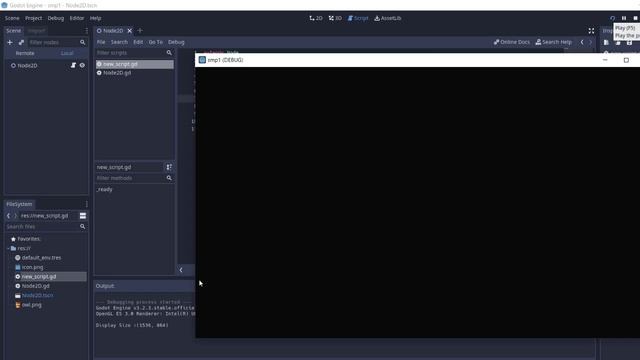Open the Project menu
The height and width of the screenshot is (360, 640).
click(x=33, y=18)
